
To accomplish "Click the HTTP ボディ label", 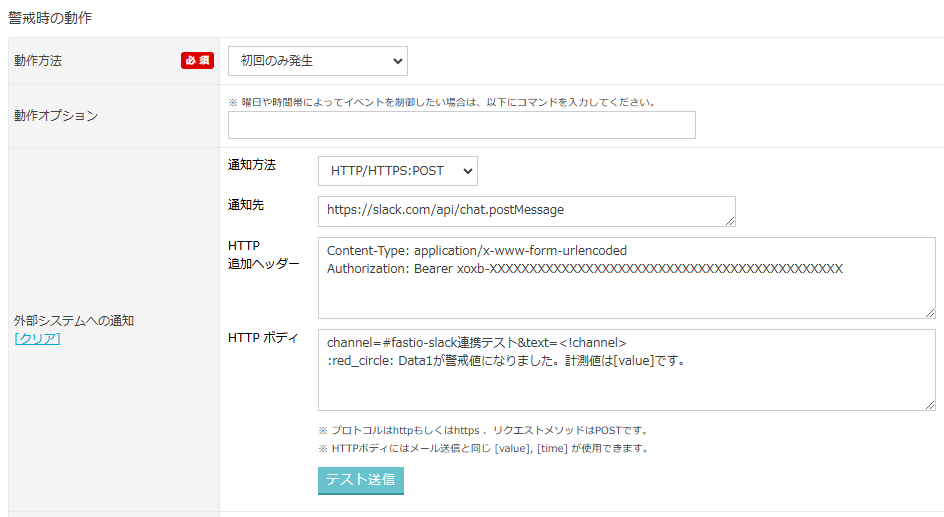I will click(x=263, y=338).
